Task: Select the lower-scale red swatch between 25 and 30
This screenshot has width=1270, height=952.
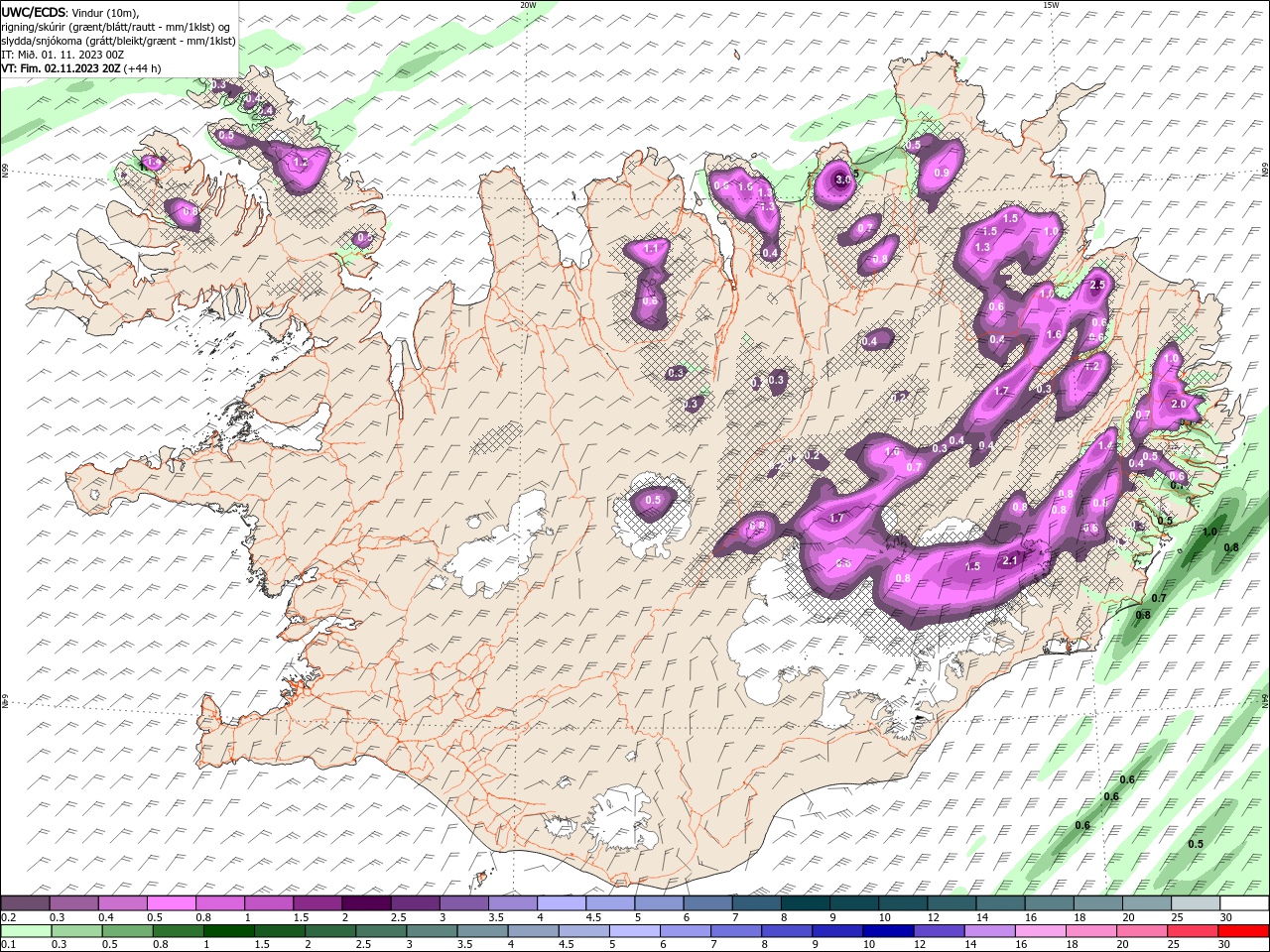Action: pos(1192,931)
